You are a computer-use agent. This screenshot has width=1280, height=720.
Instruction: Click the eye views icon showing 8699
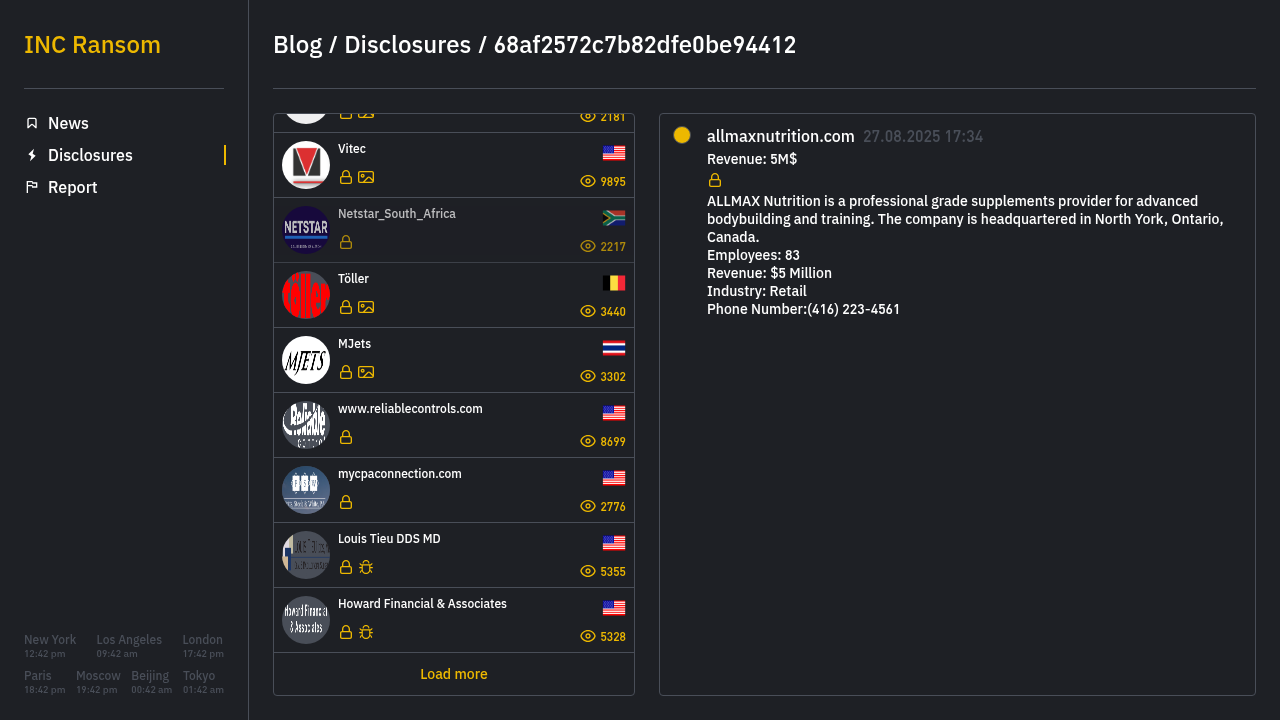[588, 441]
